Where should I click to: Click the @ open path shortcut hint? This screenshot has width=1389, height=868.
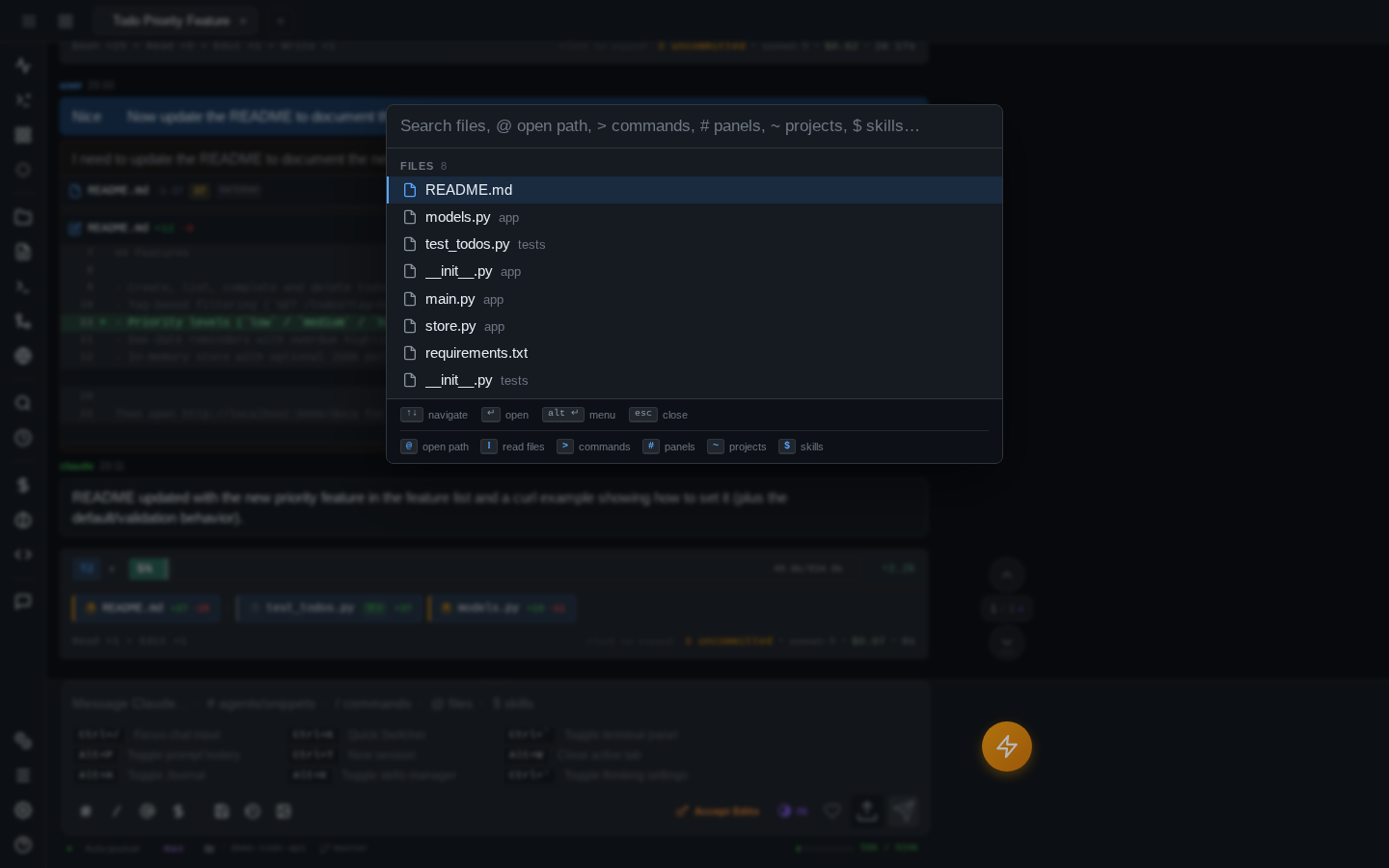click(434, 447)
